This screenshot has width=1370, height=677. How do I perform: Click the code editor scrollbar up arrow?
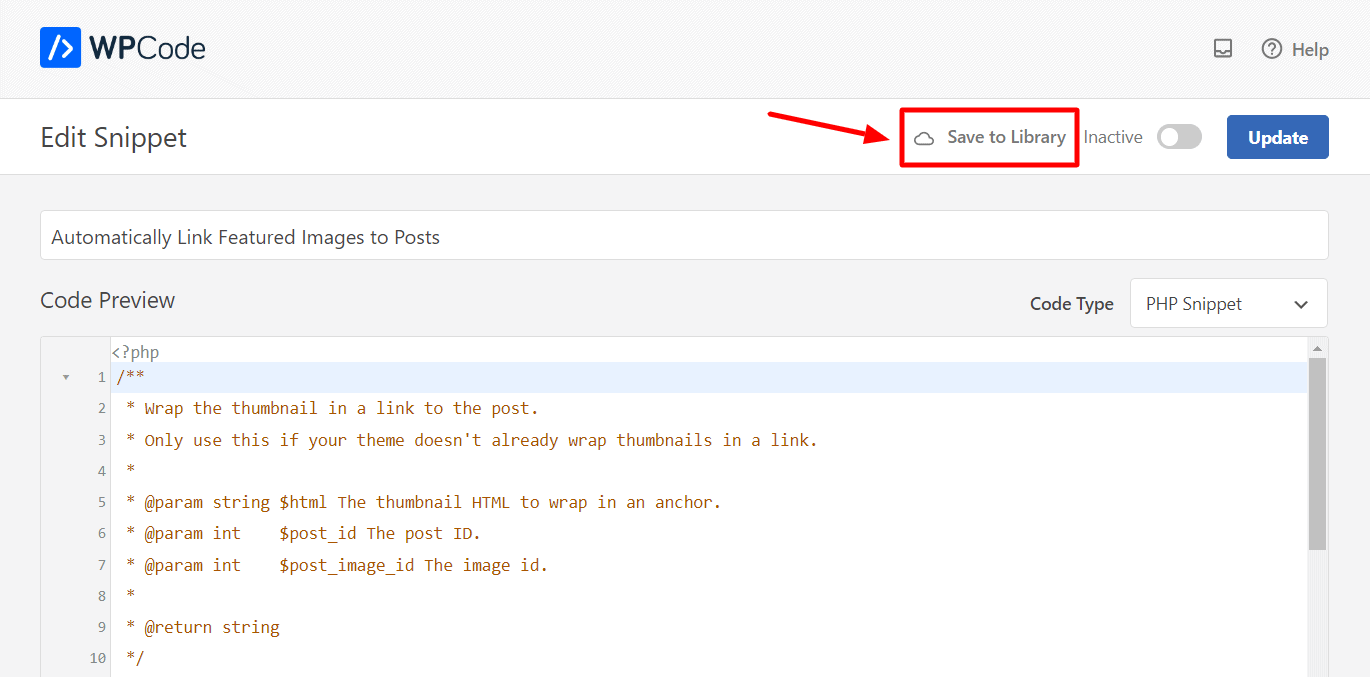tap(1317, 348)
